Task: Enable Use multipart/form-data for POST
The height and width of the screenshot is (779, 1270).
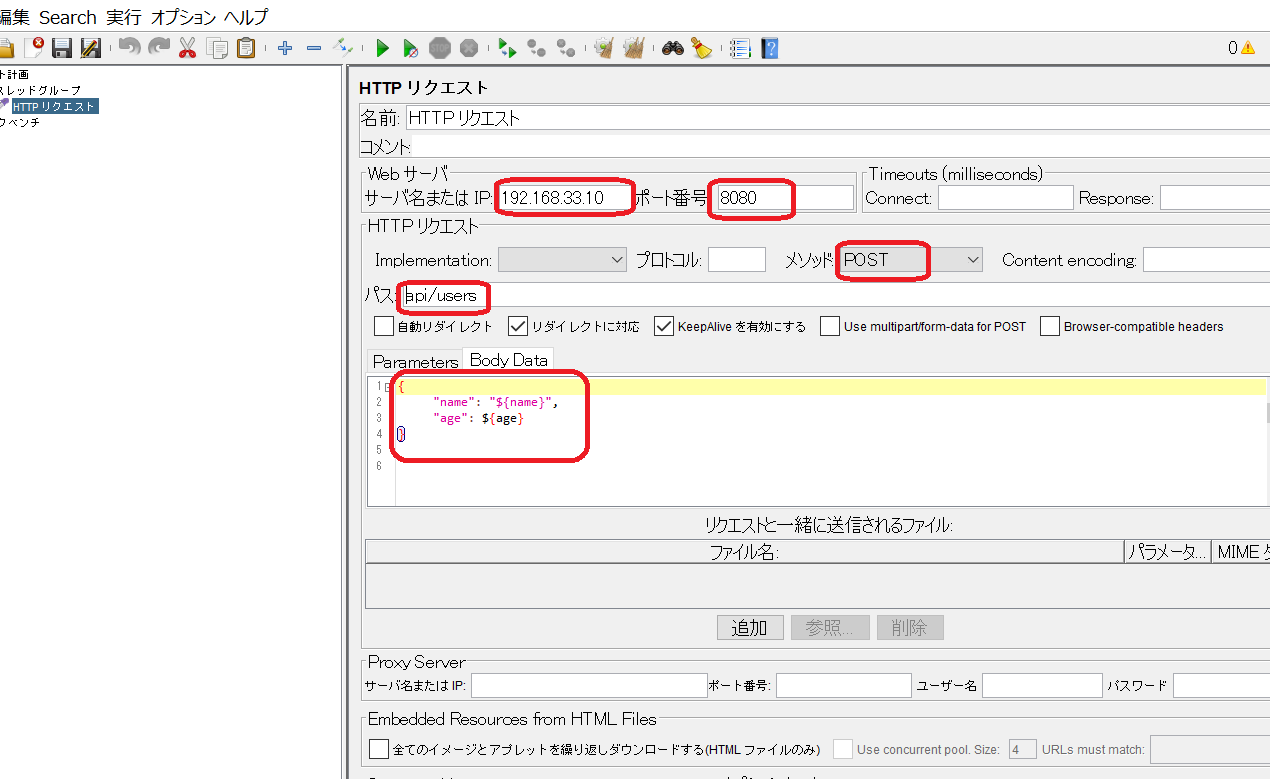Action: coord(829,326)
